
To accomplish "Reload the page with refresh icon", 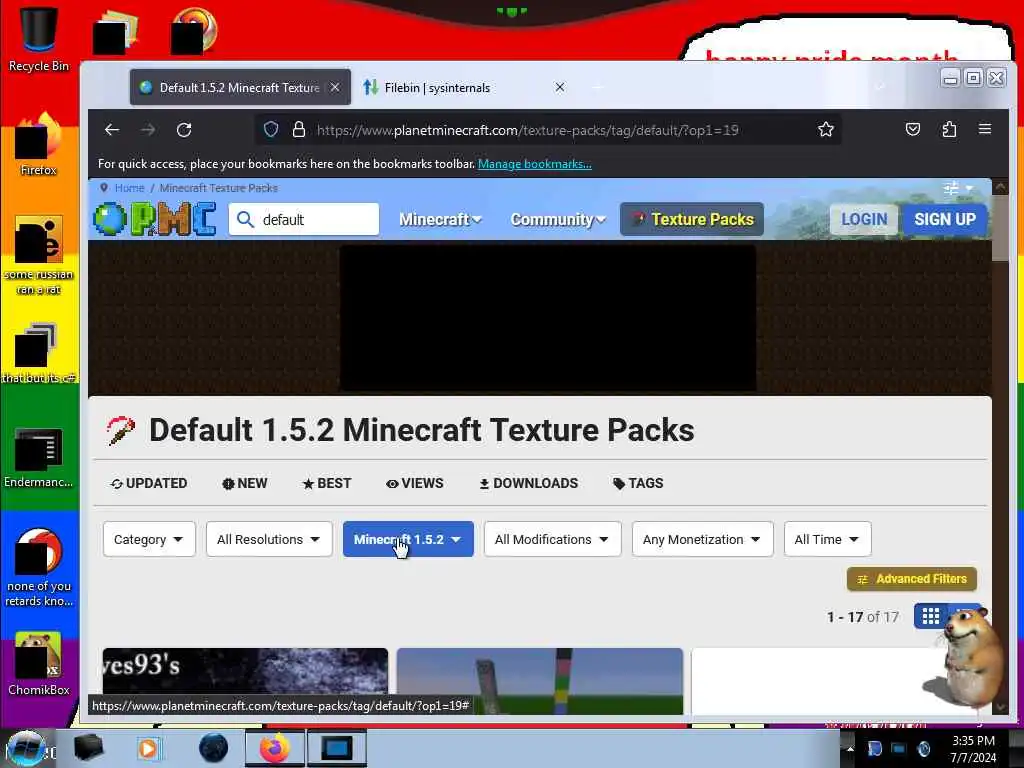I will point(184,129).
